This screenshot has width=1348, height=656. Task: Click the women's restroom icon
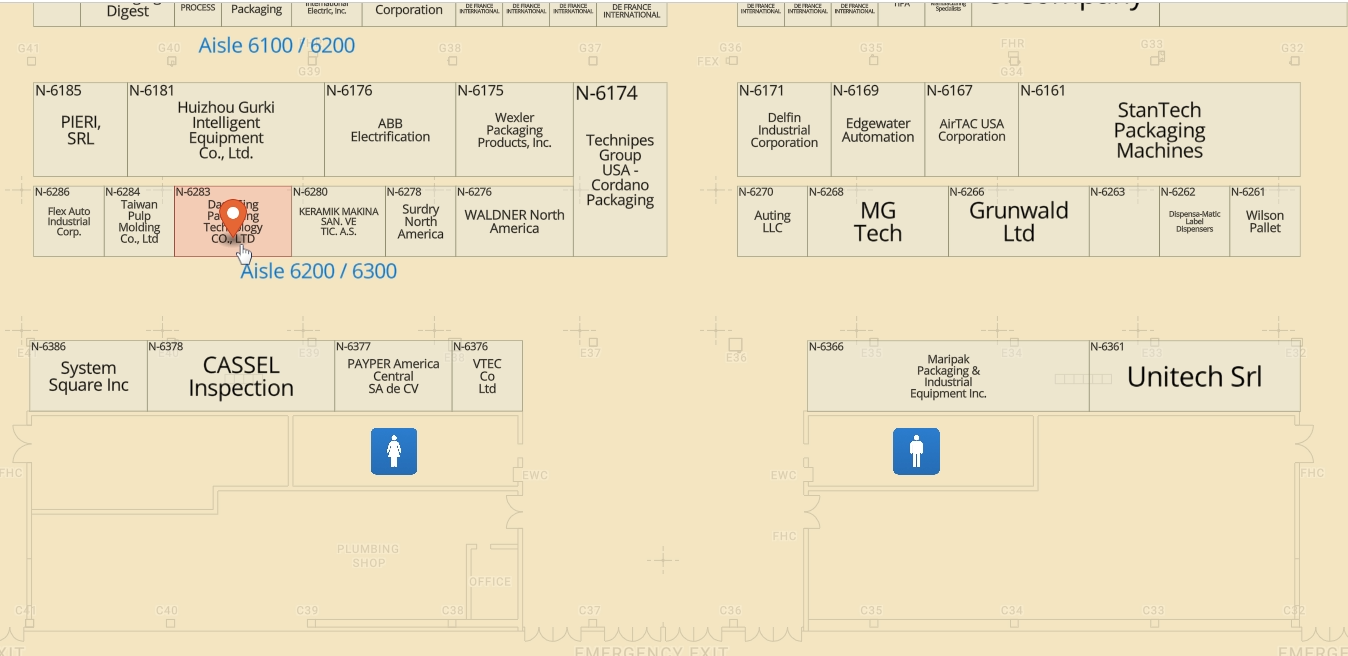[394, 451]
